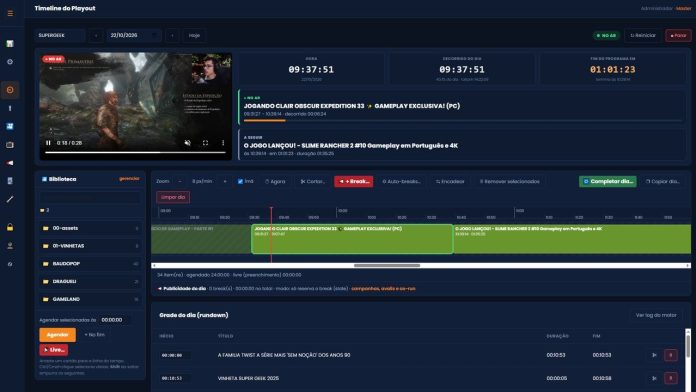Select the faded past gameplay timeline clip
The width and height of the screenshot is (696, 392).
(201, 239)
